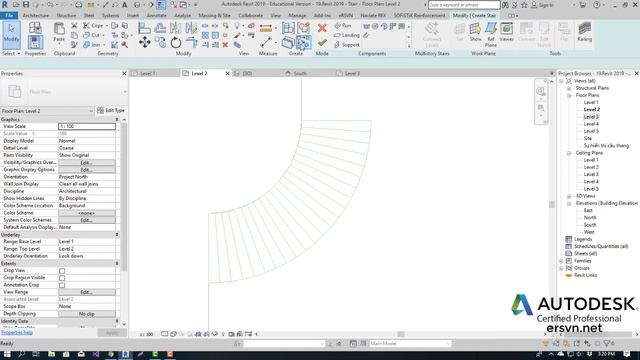
Task: Click the view scale 1:100 in view control bar
Action: pyautogui.click(x=146, y=334)
